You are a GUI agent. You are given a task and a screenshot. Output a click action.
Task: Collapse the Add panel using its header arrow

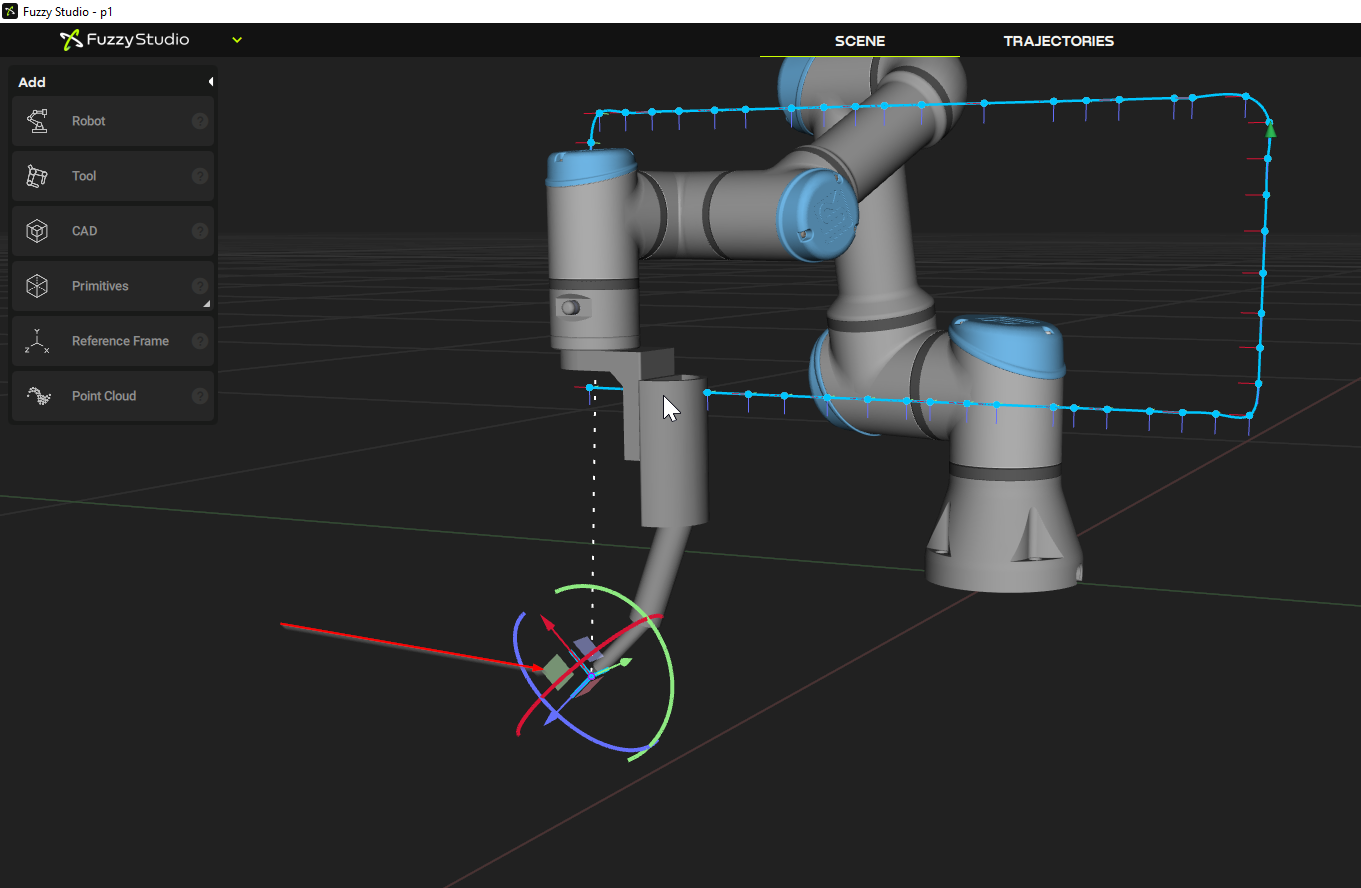[x=211, y=81]
